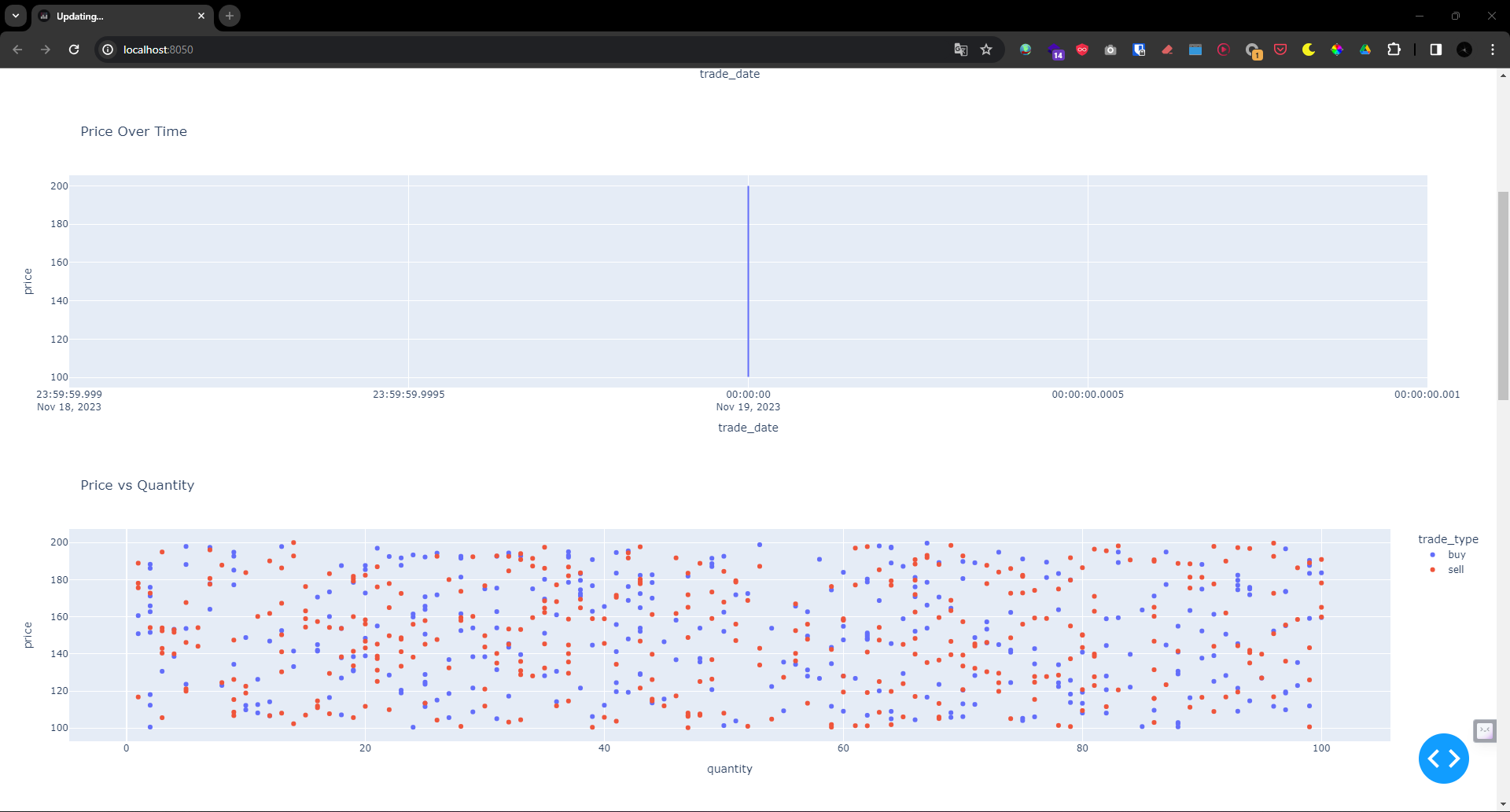The image size is (1510, 812).
Task: Click the quantity axis label
Action: point(730,769)
